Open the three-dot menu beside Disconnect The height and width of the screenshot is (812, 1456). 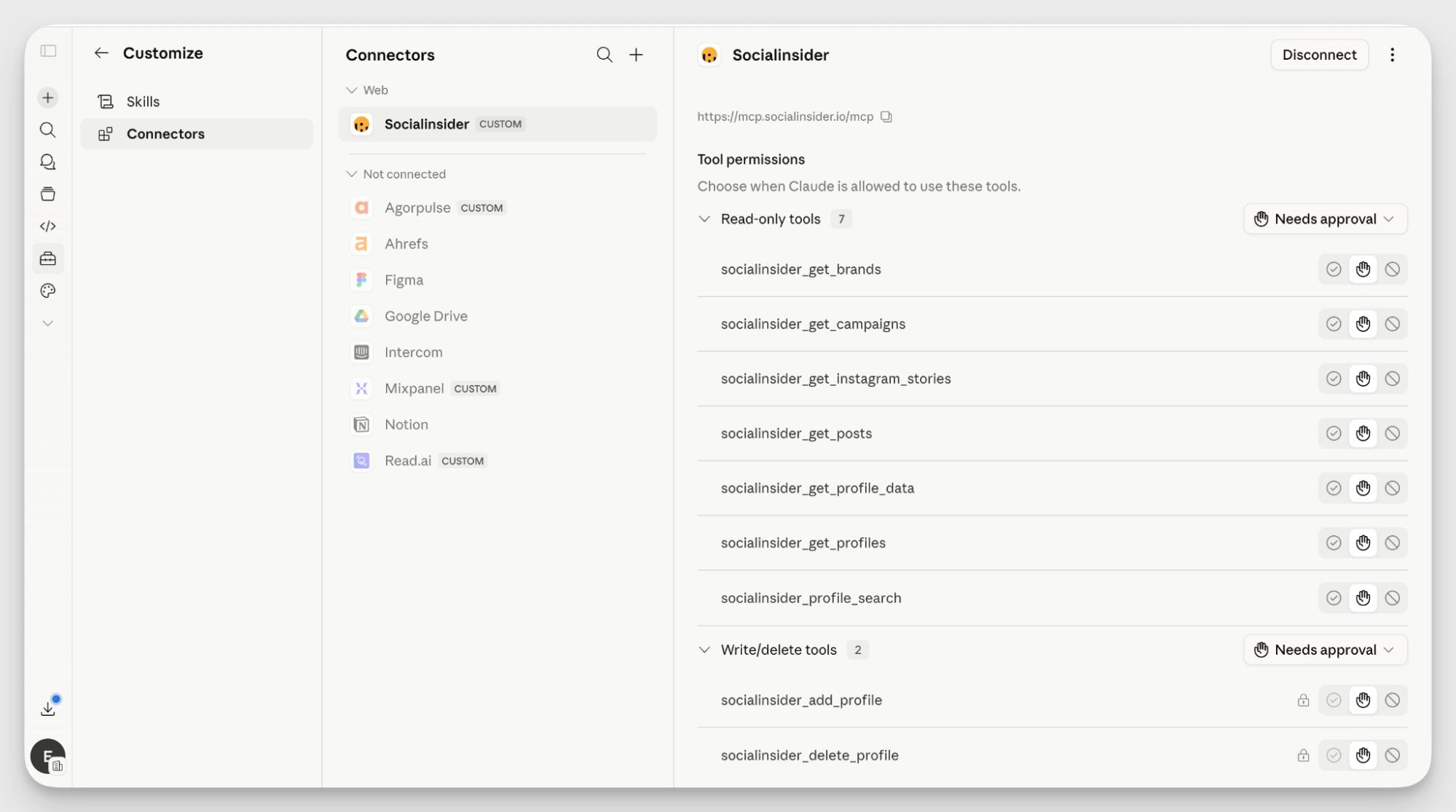click(x=1392, y=55)
